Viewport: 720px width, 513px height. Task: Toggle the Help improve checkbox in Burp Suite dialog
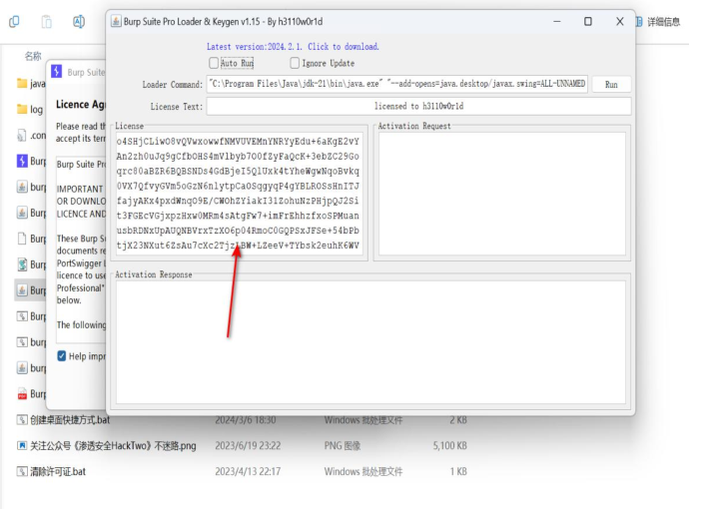[62, 356]
